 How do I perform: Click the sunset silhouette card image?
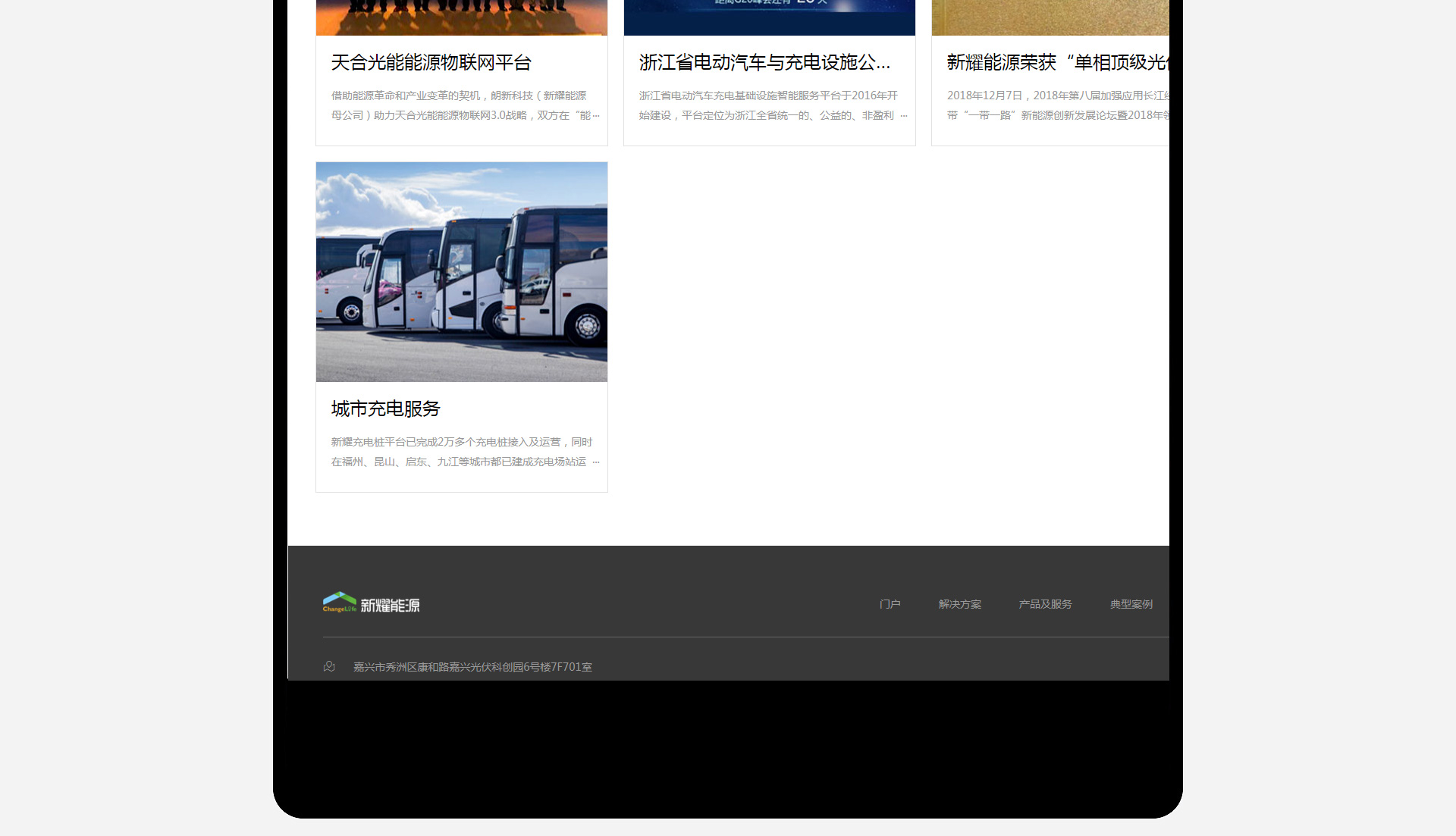pos(462,17)
